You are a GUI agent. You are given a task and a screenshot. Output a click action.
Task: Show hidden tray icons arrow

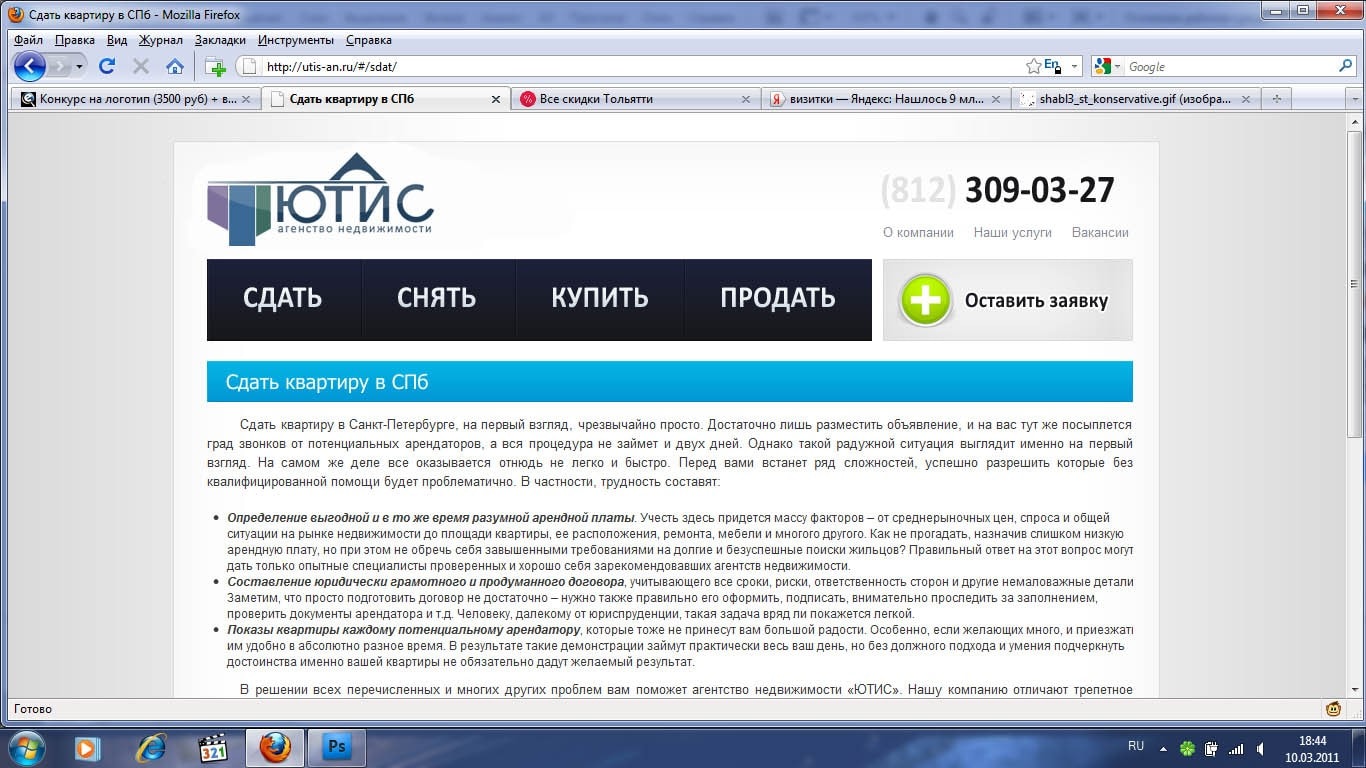click(1162, 748)
